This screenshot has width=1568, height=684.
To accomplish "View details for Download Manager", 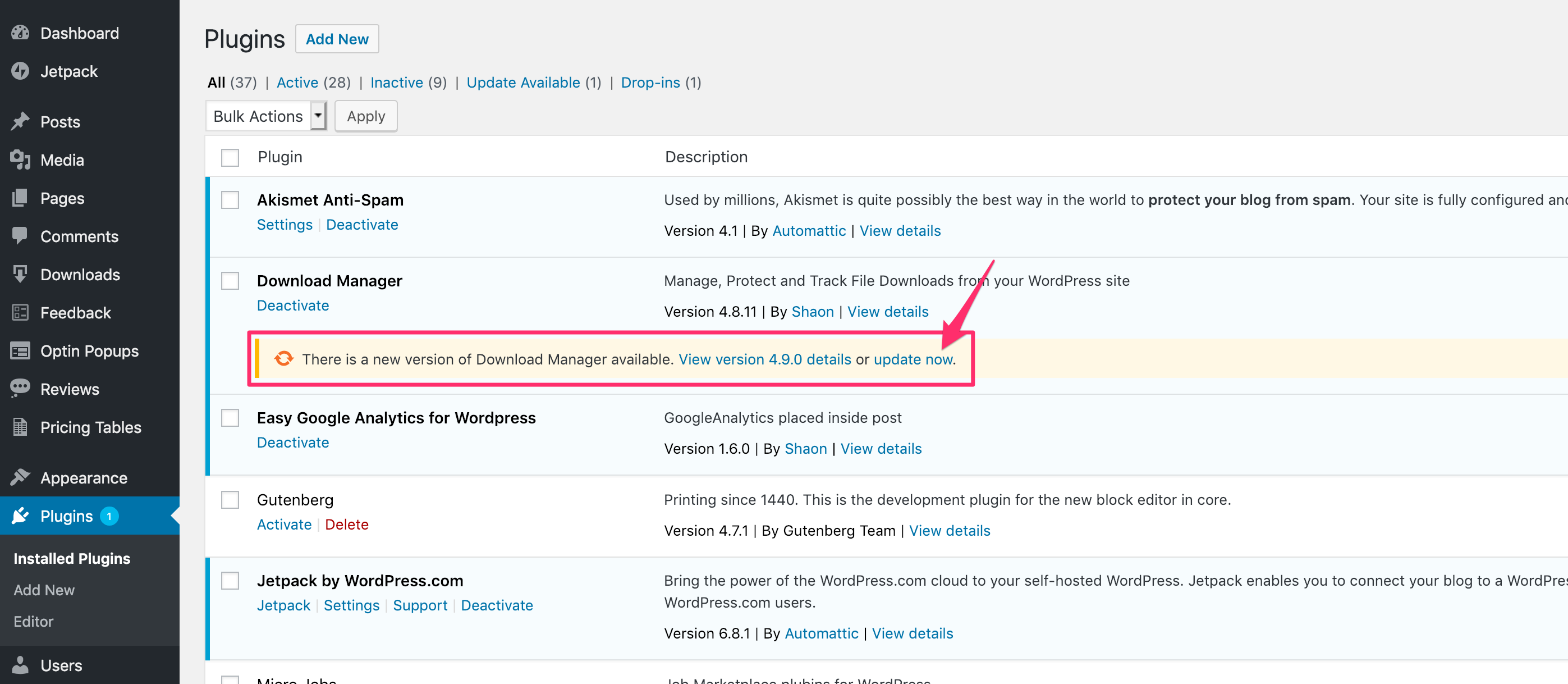I will click(887, 311).
